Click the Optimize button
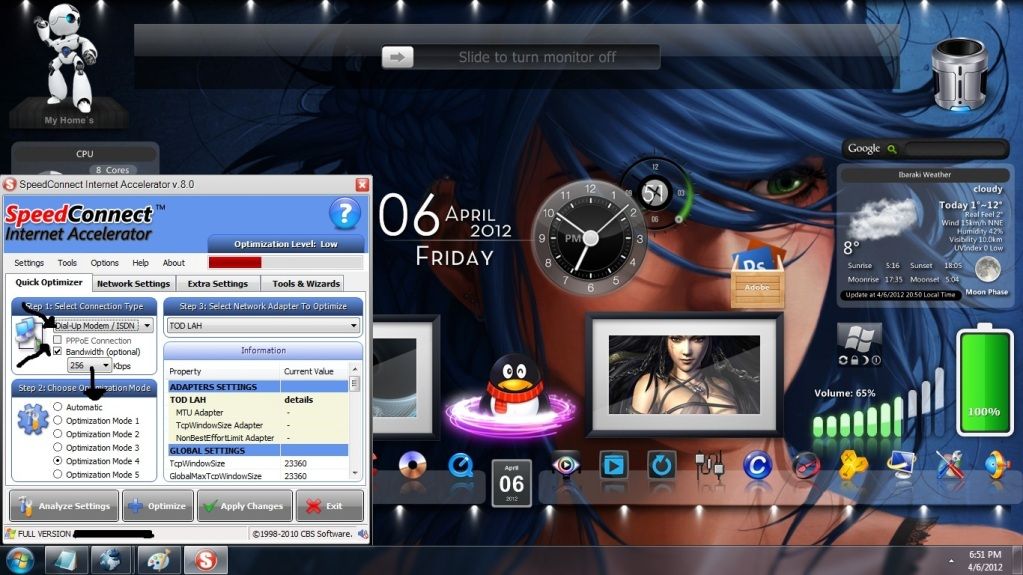1023x575 pixels. [157, 506]
